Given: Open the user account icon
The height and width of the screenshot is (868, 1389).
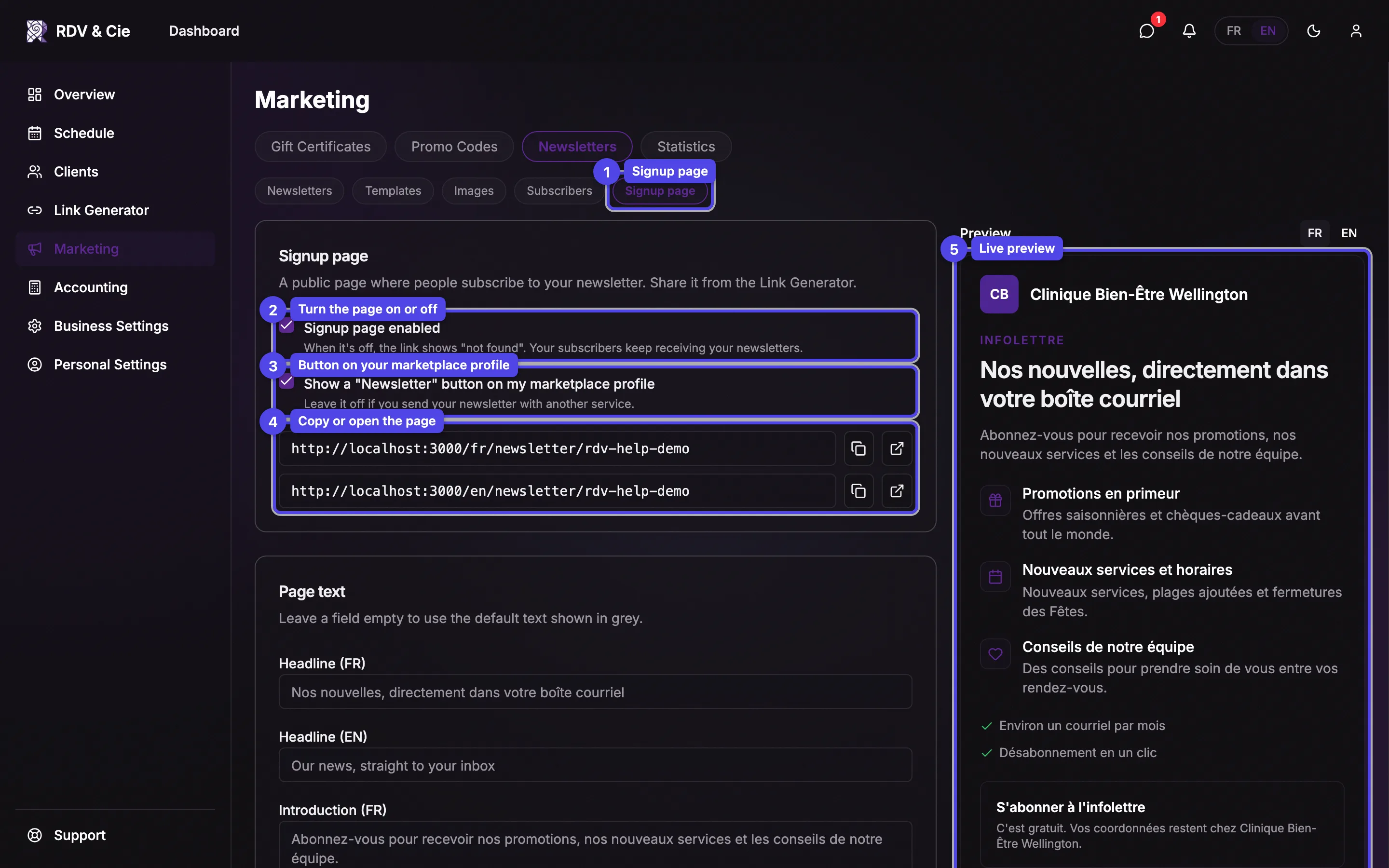Looking at the screenshot, I should [1356, 31].
